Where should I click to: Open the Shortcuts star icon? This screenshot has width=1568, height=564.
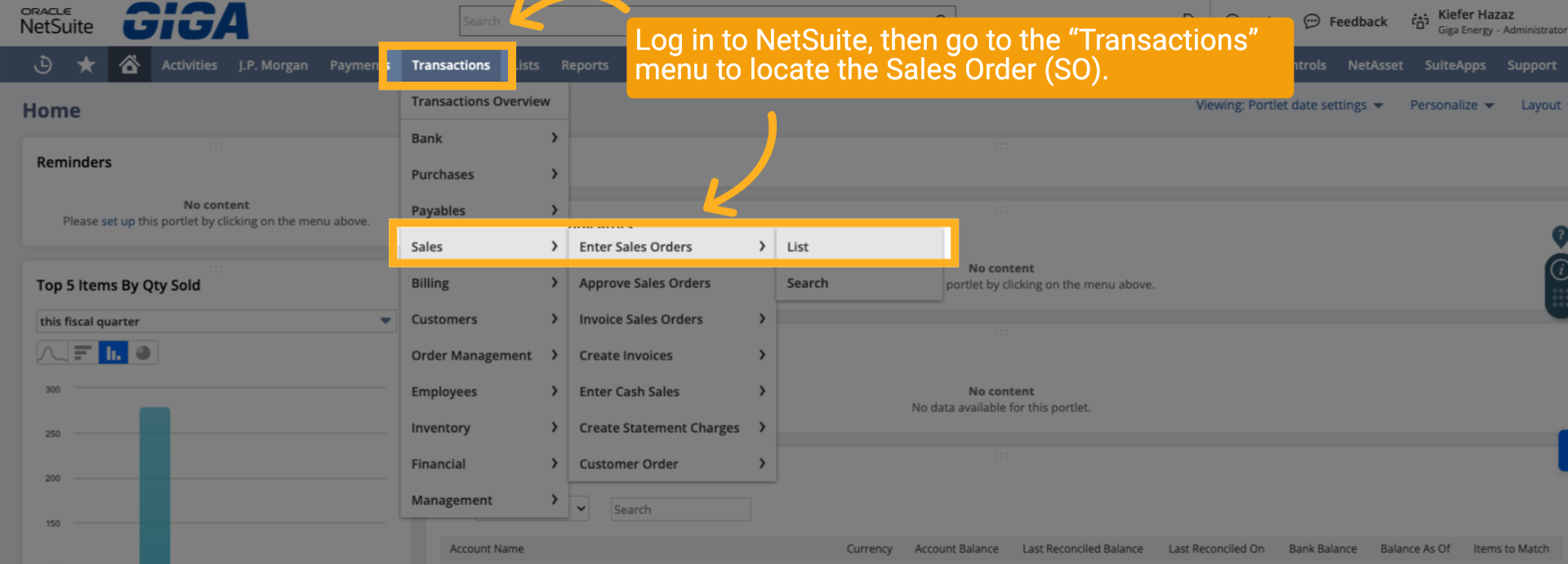[86, 64]
